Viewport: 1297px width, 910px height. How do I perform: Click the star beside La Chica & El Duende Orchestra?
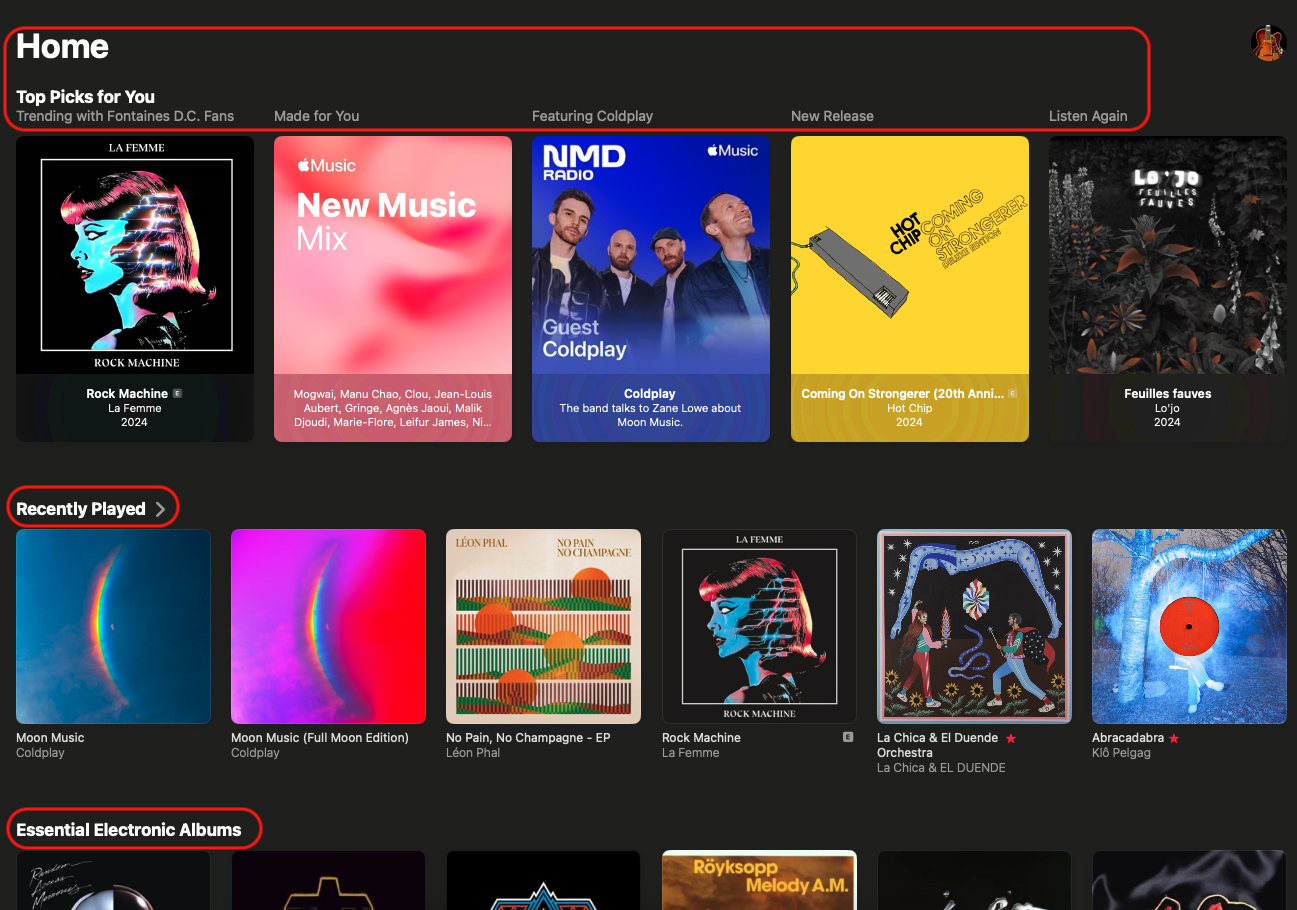pyautogui.click(x=1010, y=738)
